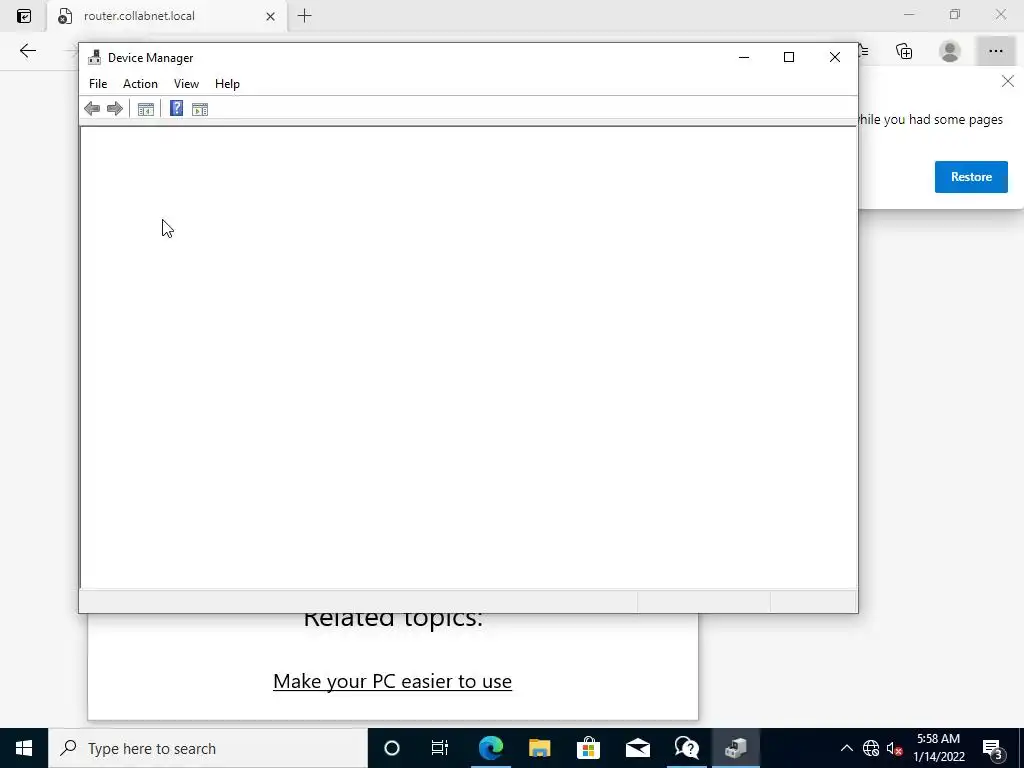Viewport: 1024px width, 768px height.
Task: Open Cortana from the taskbar
Action: tap(392, 748)
